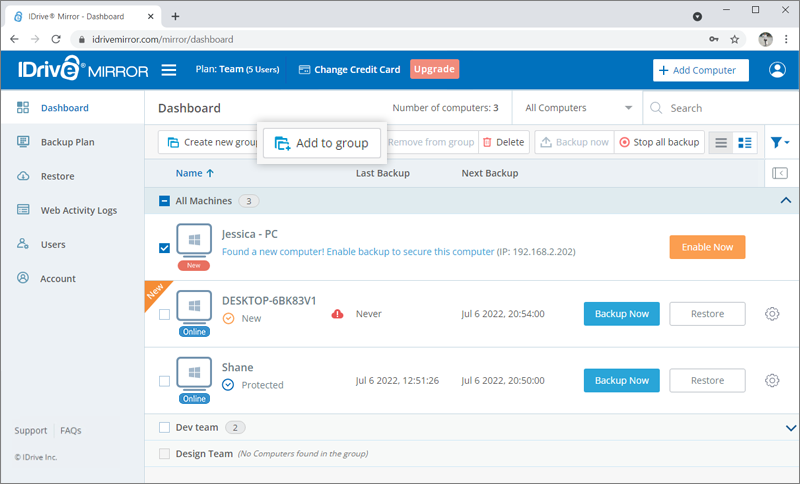
Task: Click the Last Backup column header
Action: click(x=383, y=173)
